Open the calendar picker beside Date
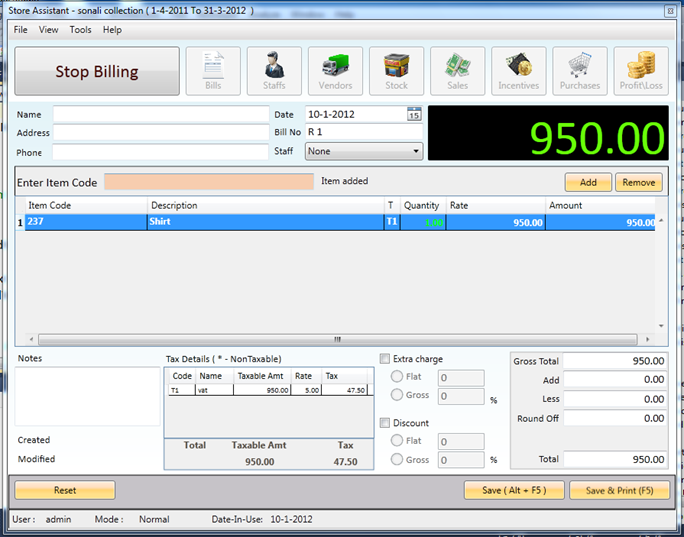Viewport: 684px width, 537px height. tap(414, 114)
